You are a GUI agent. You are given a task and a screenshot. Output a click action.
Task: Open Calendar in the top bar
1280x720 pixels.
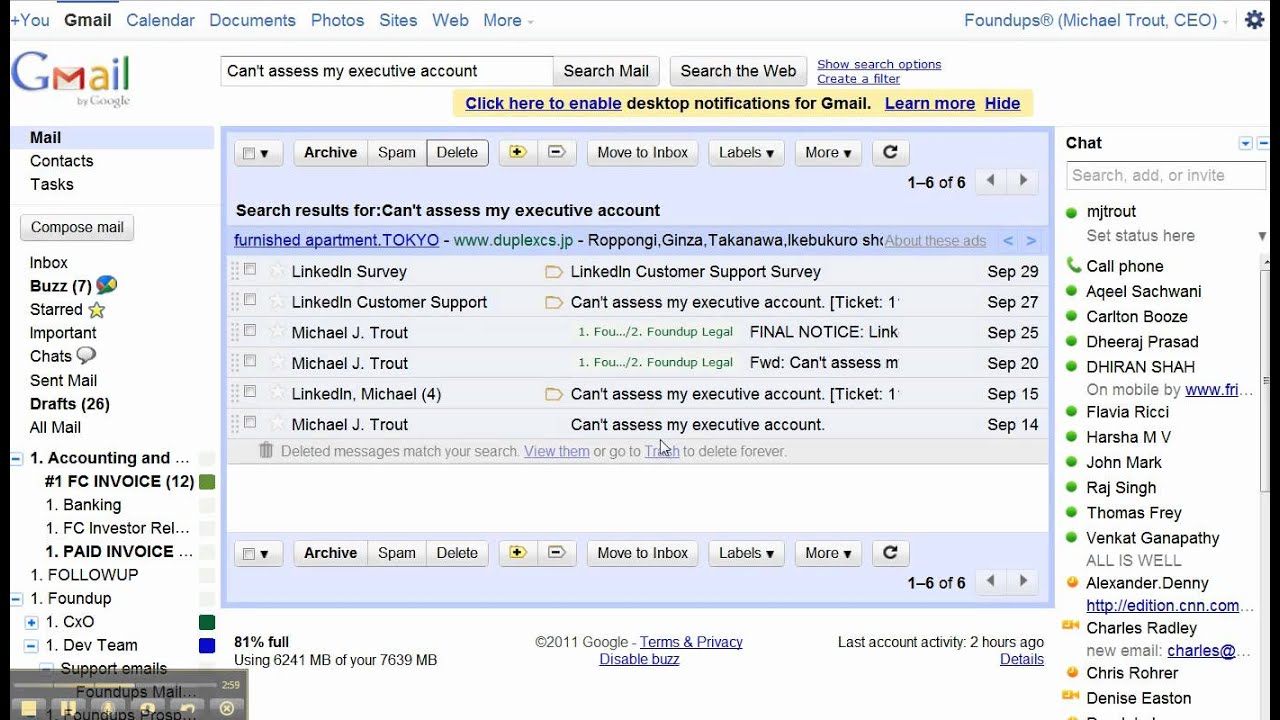[160, 20]
